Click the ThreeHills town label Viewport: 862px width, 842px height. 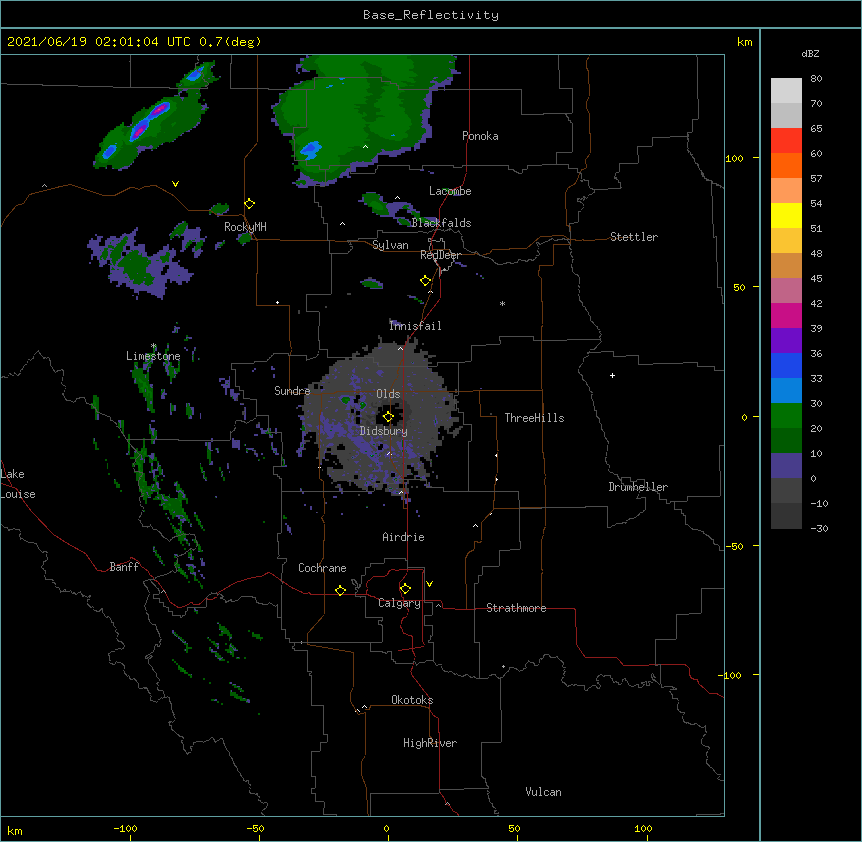(534, 418)
